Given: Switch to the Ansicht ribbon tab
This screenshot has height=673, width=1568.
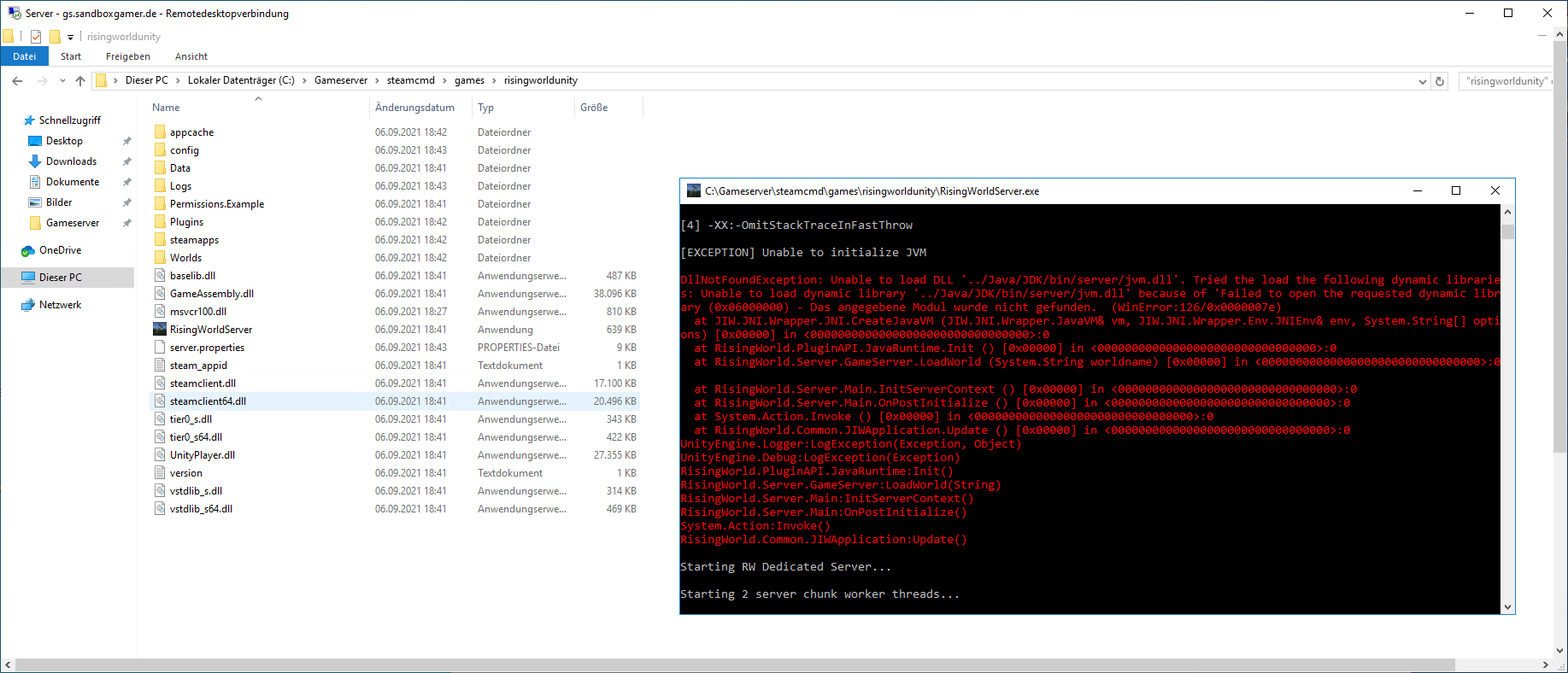Looking at the screenshot, I should (x=191, y=56).
